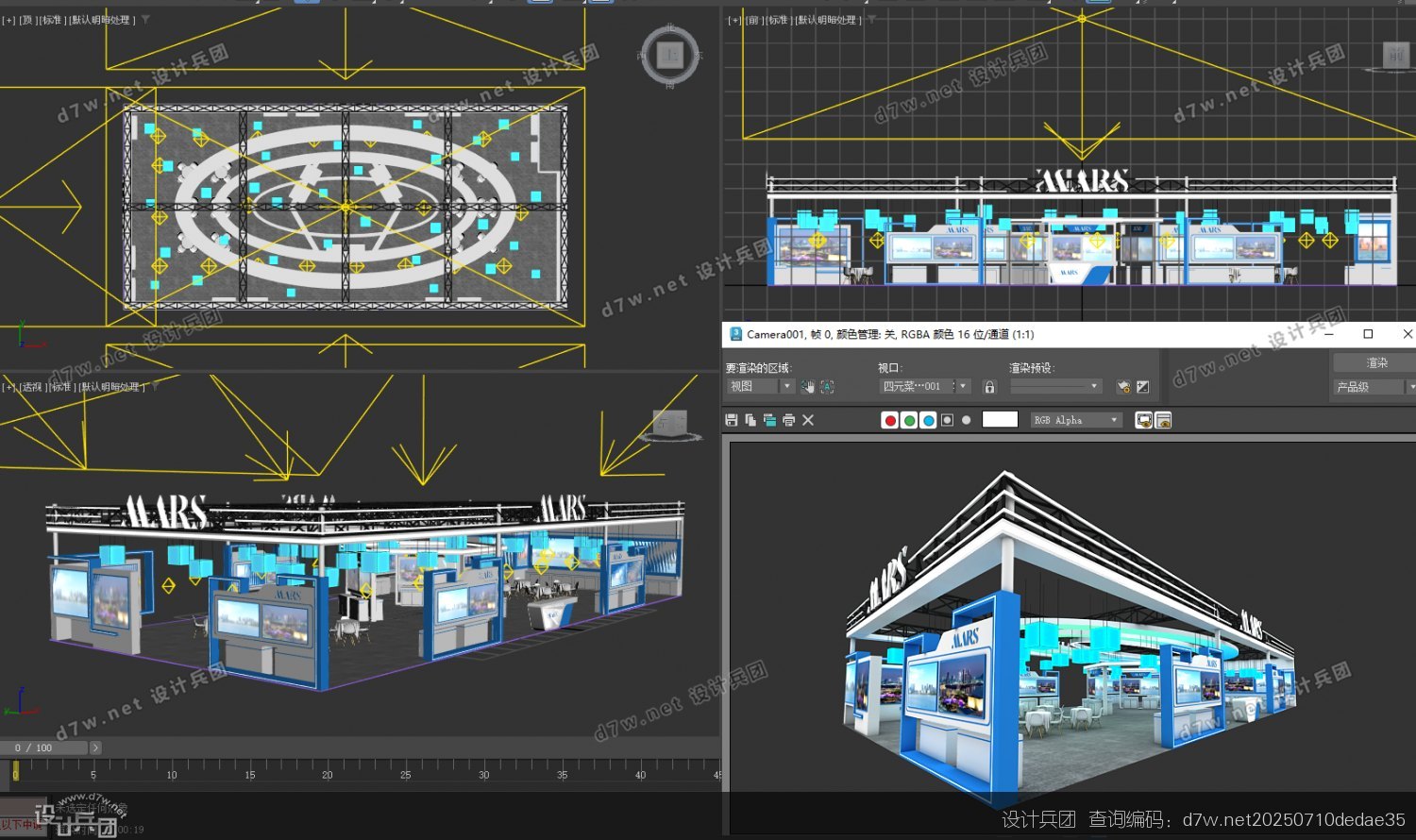Save the rendered image to file
Viewport: 1416px width, 840px height.
click(x=731, y=420)
